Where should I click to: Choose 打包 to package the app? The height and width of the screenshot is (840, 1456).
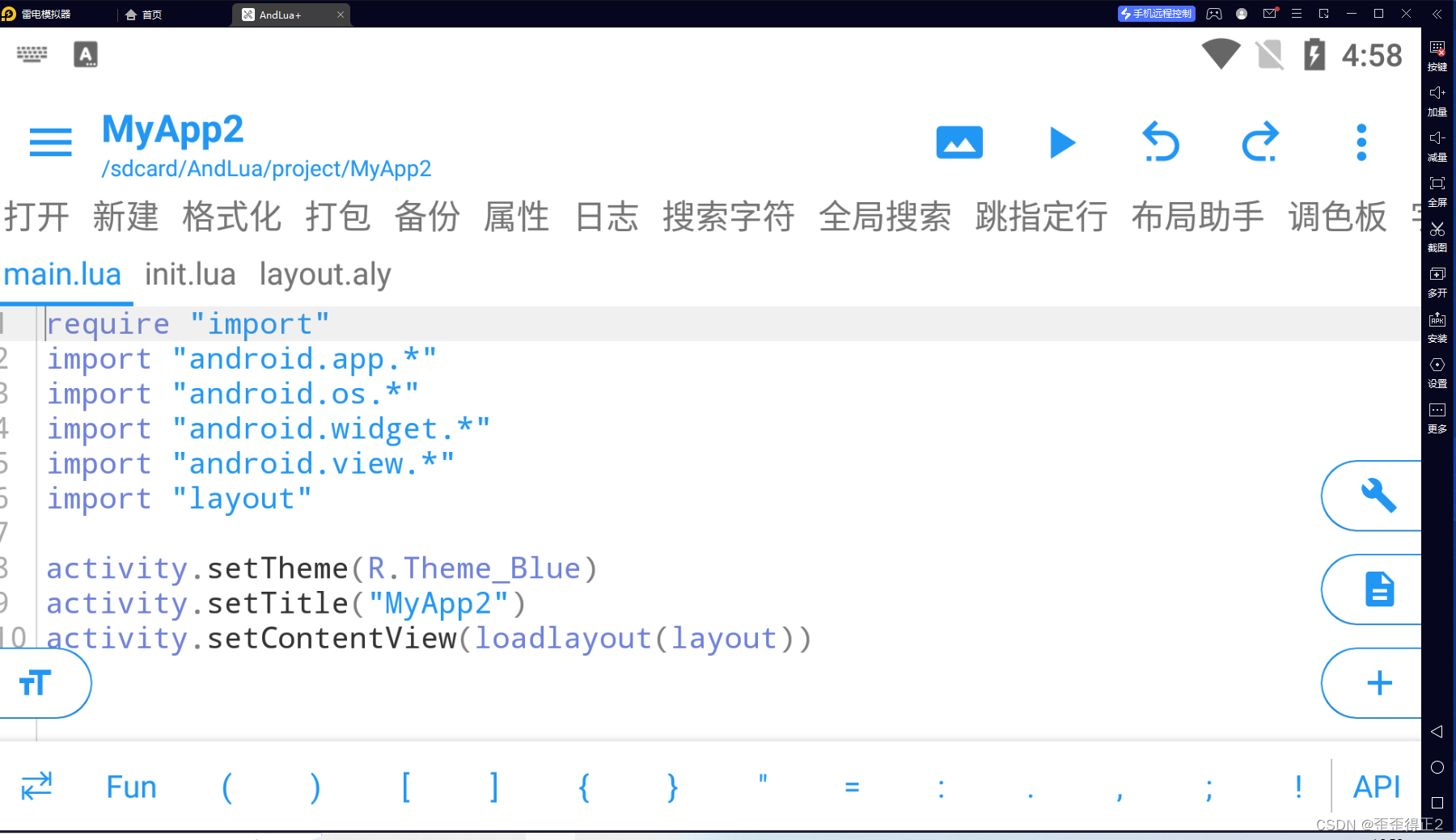point(338,217)
